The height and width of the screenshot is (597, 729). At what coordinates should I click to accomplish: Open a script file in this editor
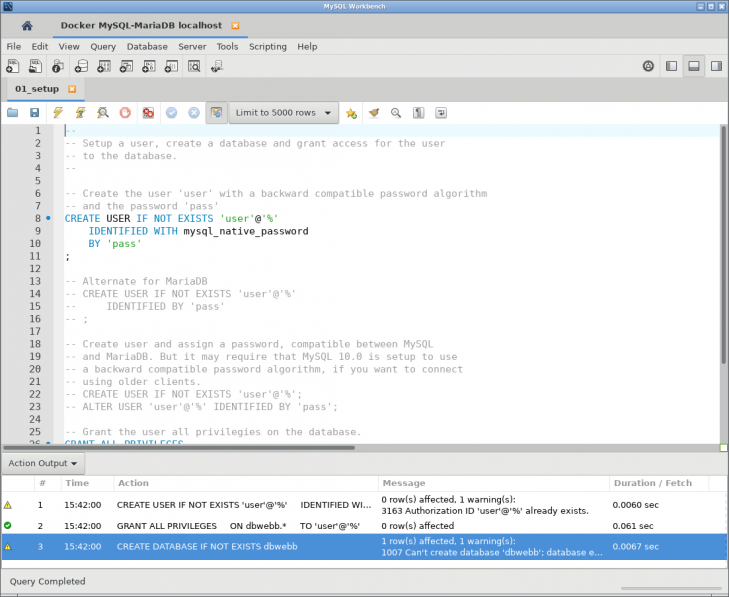tap(13, 113)
